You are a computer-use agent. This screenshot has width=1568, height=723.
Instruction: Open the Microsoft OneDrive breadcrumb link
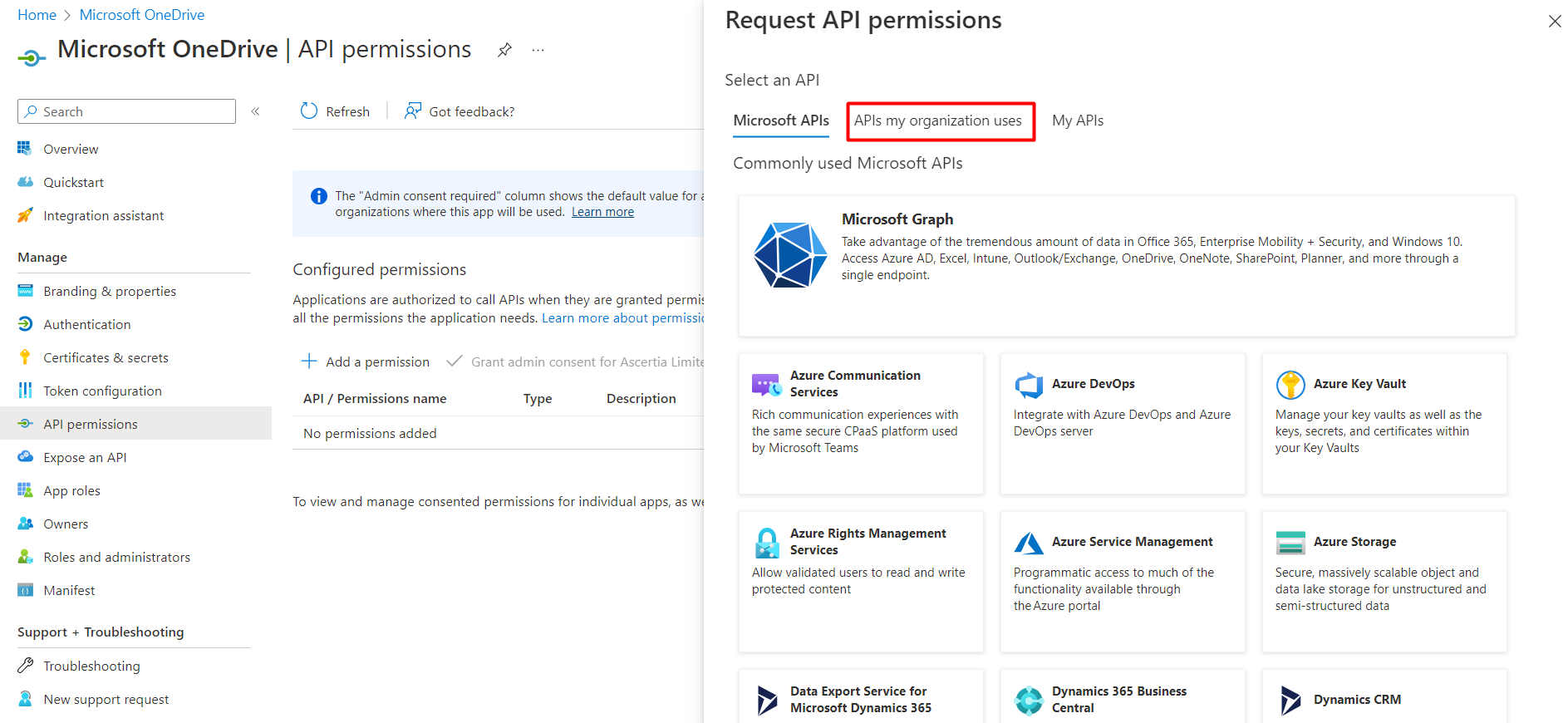(x=142, y=15)
